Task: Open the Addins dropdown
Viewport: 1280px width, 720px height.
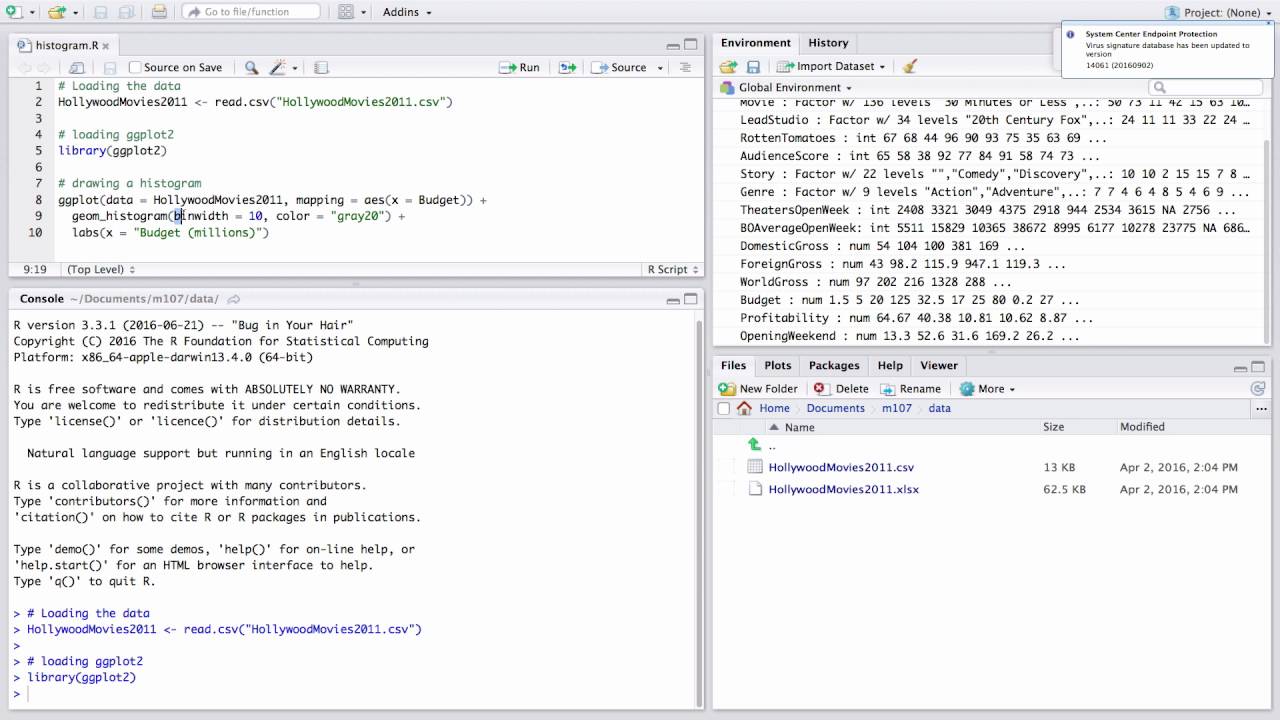Action: 407,12
